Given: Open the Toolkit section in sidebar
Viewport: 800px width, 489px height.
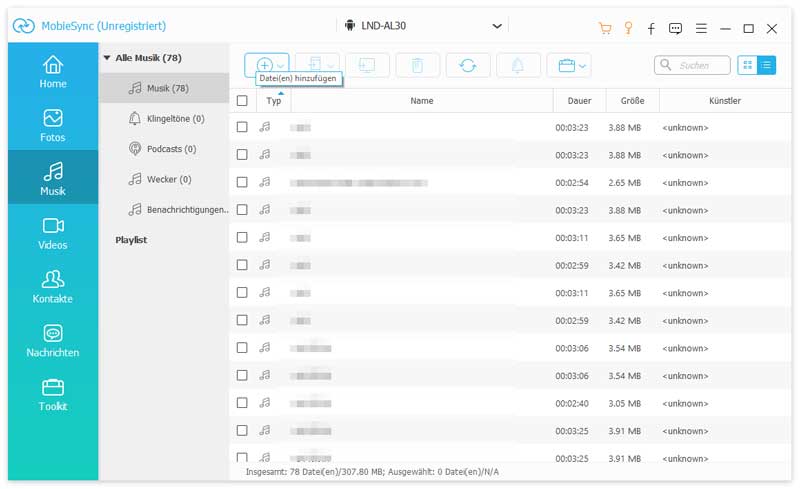Looking at the screenshot, I should coord(53,395).
